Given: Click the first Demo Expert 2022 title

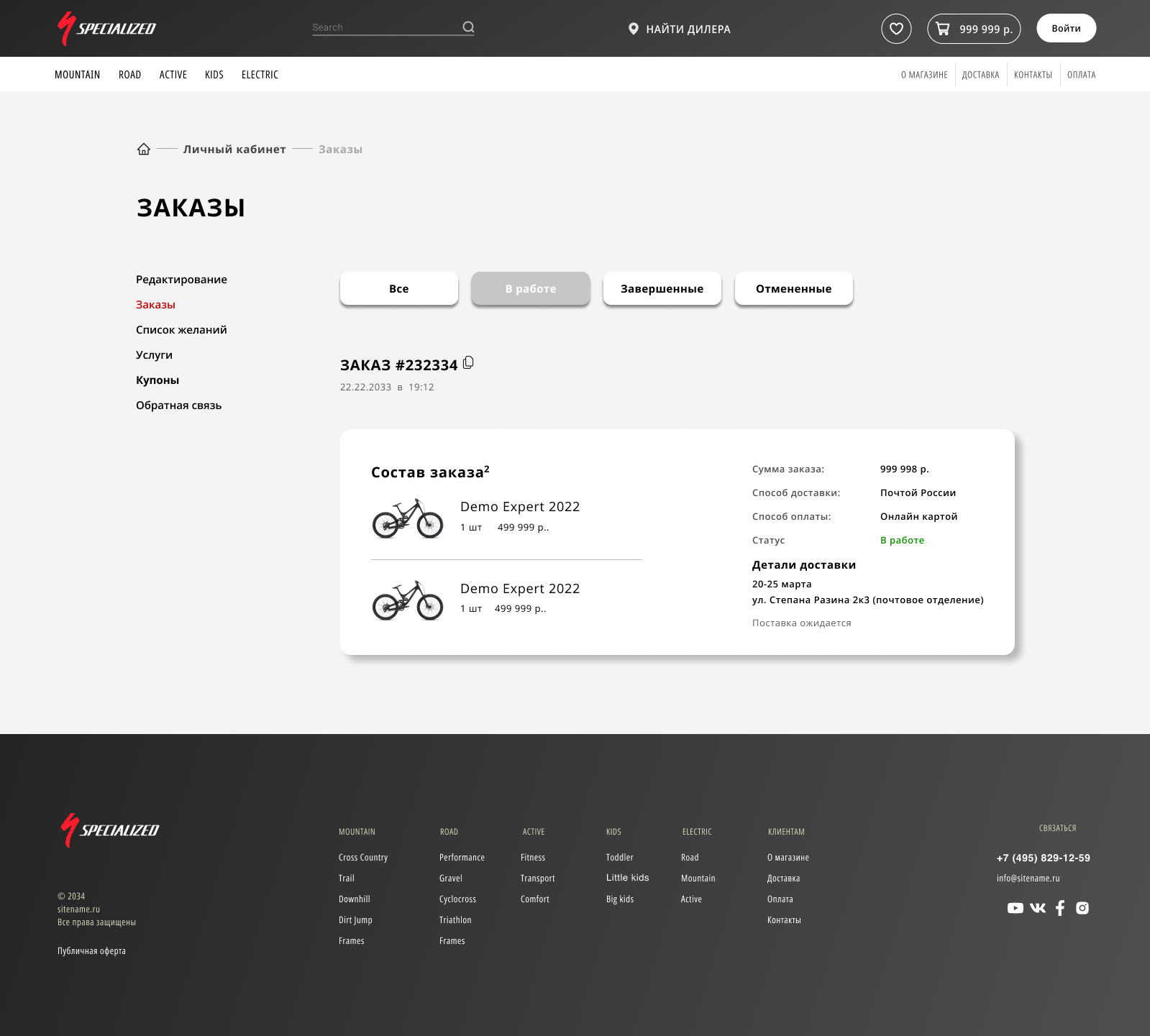Looking at the screenshot, I should [x=520, y=507].
